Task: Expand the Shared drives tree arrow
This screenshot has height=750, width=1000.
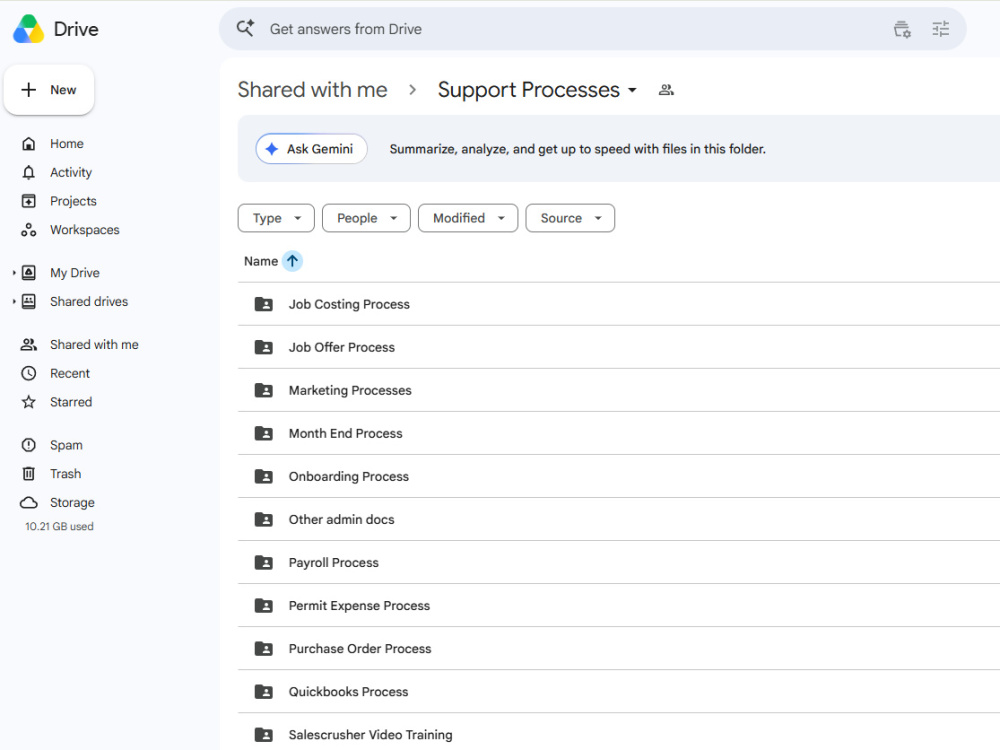Action: pos(14,302)
